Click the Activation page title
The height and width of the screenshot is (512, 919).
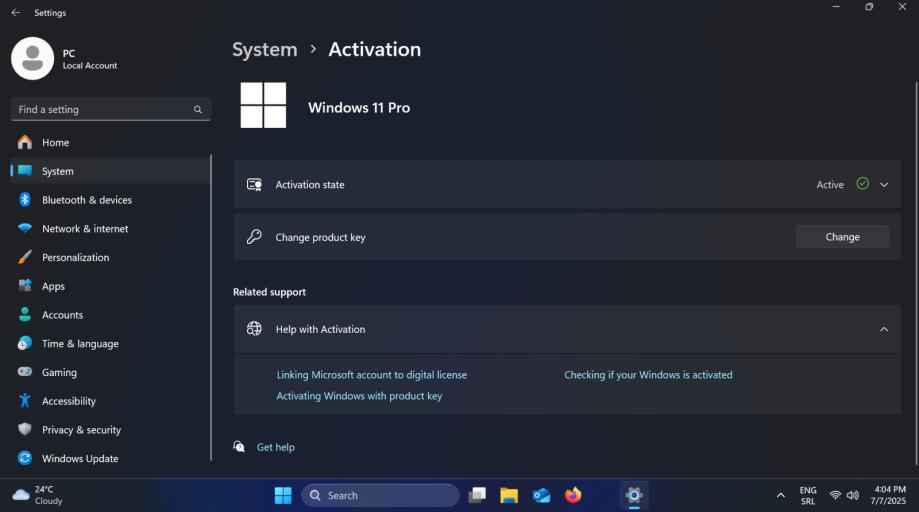pos(375,49)
